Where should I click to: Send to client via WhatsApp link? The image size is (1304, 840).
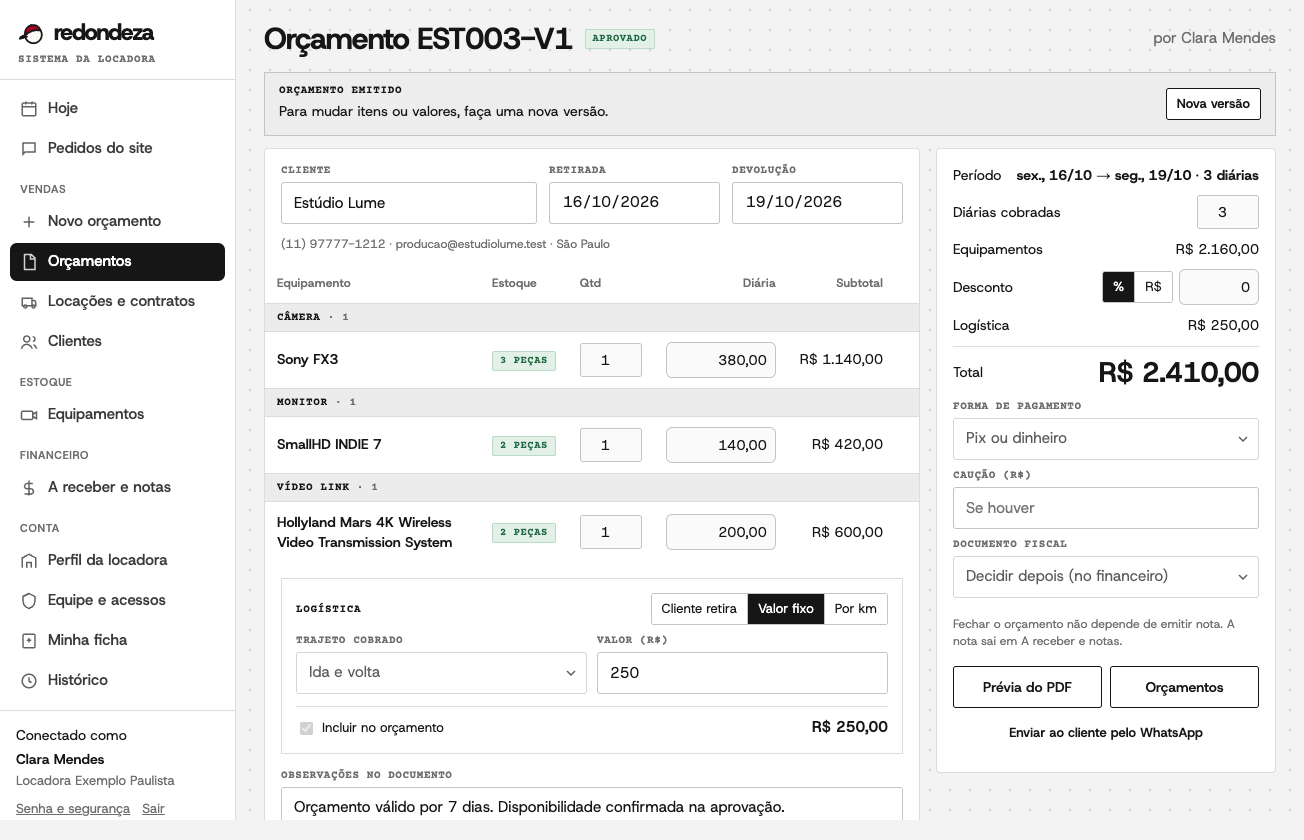pos(1106,733)
